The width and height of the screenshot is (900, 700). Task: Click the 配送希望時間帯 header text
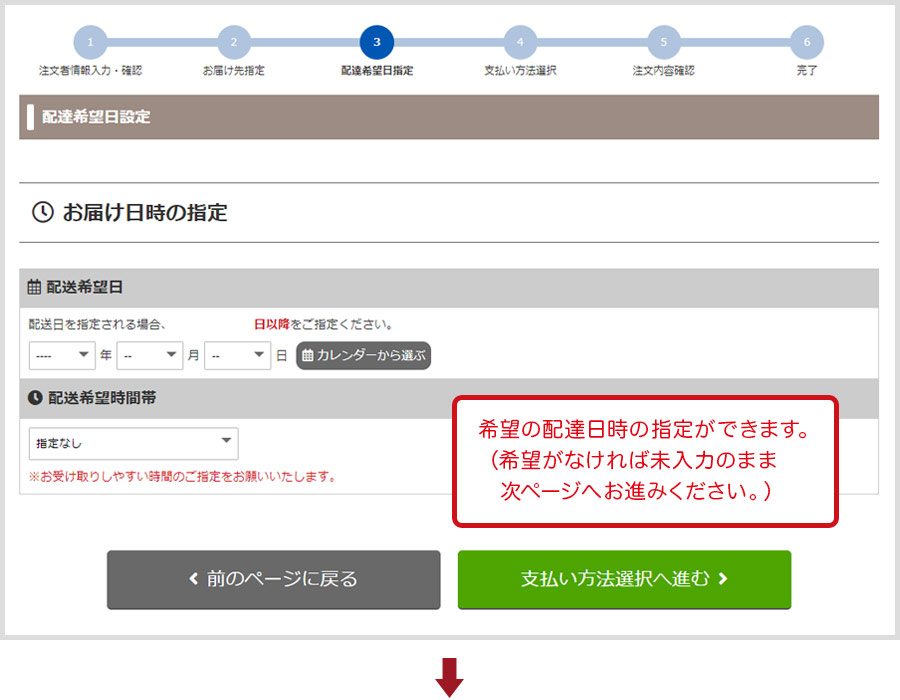[x=102, y=398]
